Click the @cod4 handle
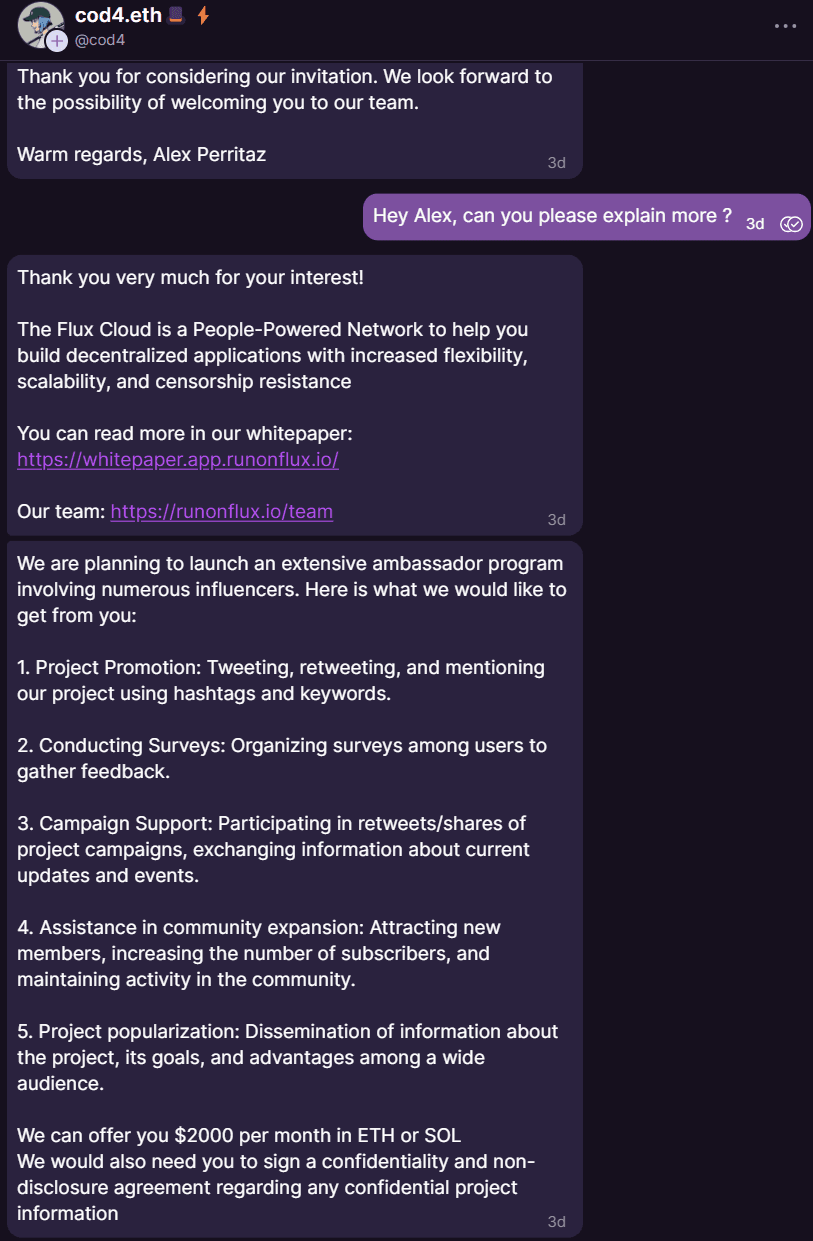This screenshot has height=1241, width=813. pyautogui.click(x=100, y=40)
